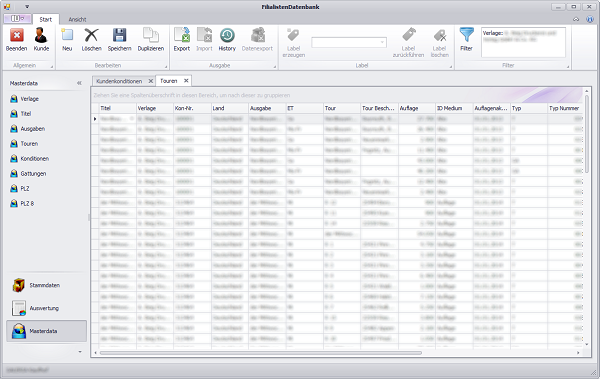600x379 pixels.
Task: Create a new entry with Neu
Action: click(67, 35)
